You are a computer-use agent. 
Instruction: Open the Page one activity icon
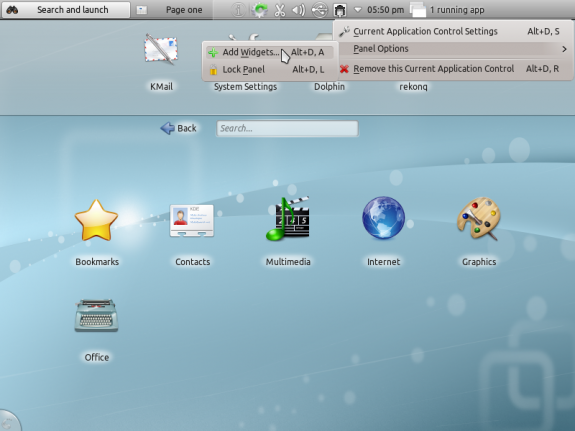(142, 10)
